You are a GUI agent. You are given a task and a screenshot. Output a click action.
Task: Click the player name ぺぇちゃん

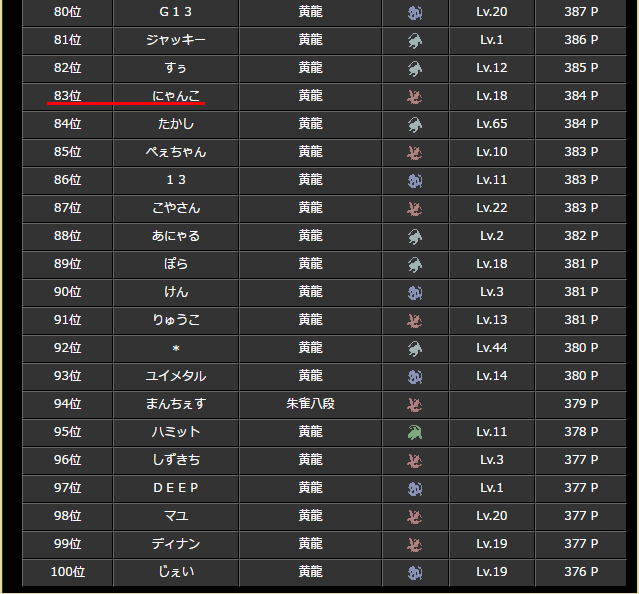tap(176, 152)
